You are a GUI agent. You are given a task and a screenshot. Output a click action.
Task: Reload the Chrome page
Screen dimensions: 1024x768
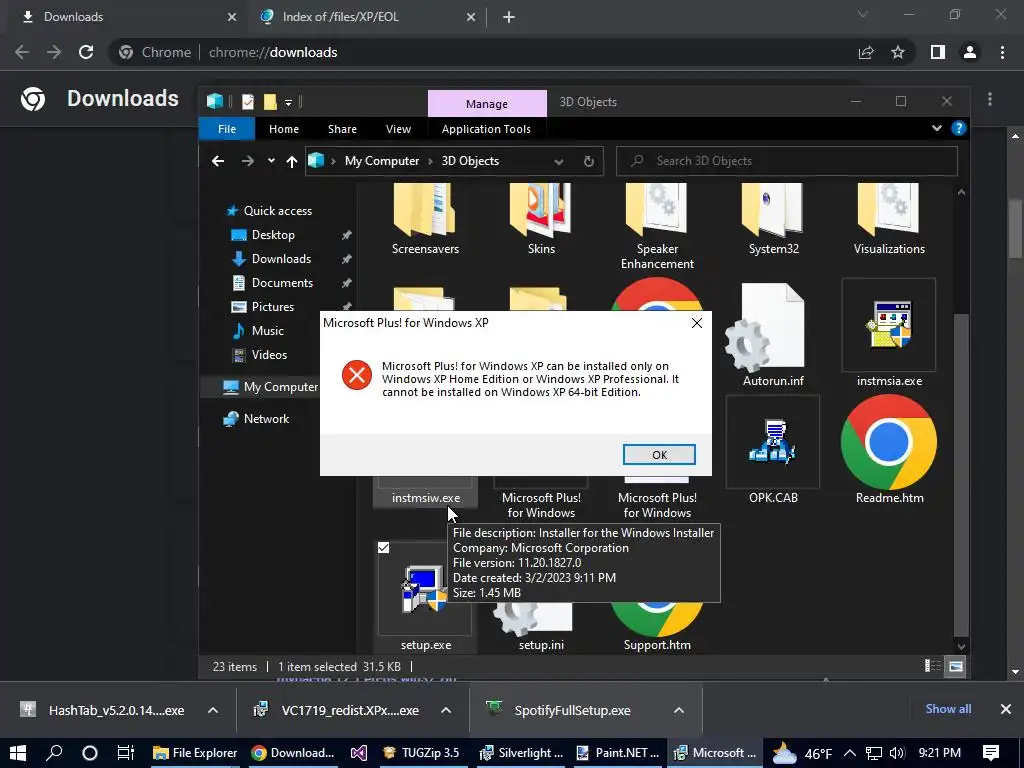click(x=86, y=52)
